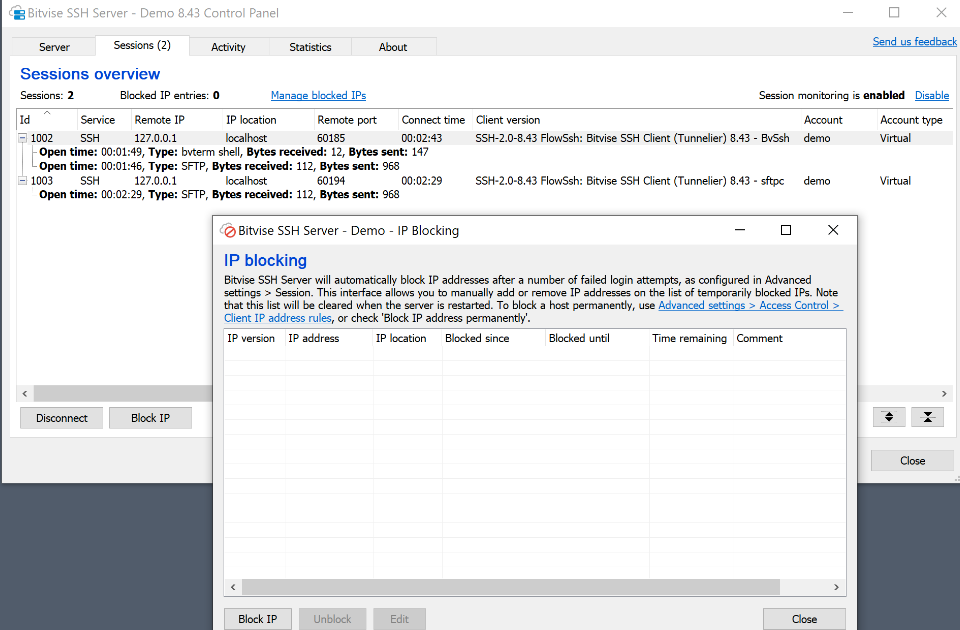Open the Activity tab
This screenshot has width=960, height=630.
click(228, 47)
